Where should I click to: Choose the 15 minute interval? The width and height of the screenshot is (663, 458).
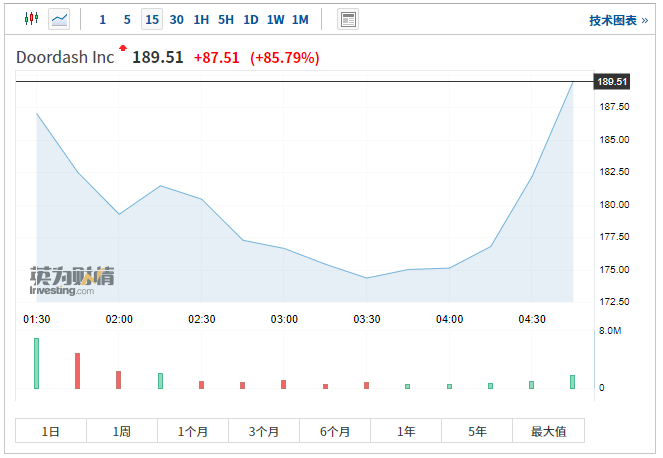(x=152, y=19)
